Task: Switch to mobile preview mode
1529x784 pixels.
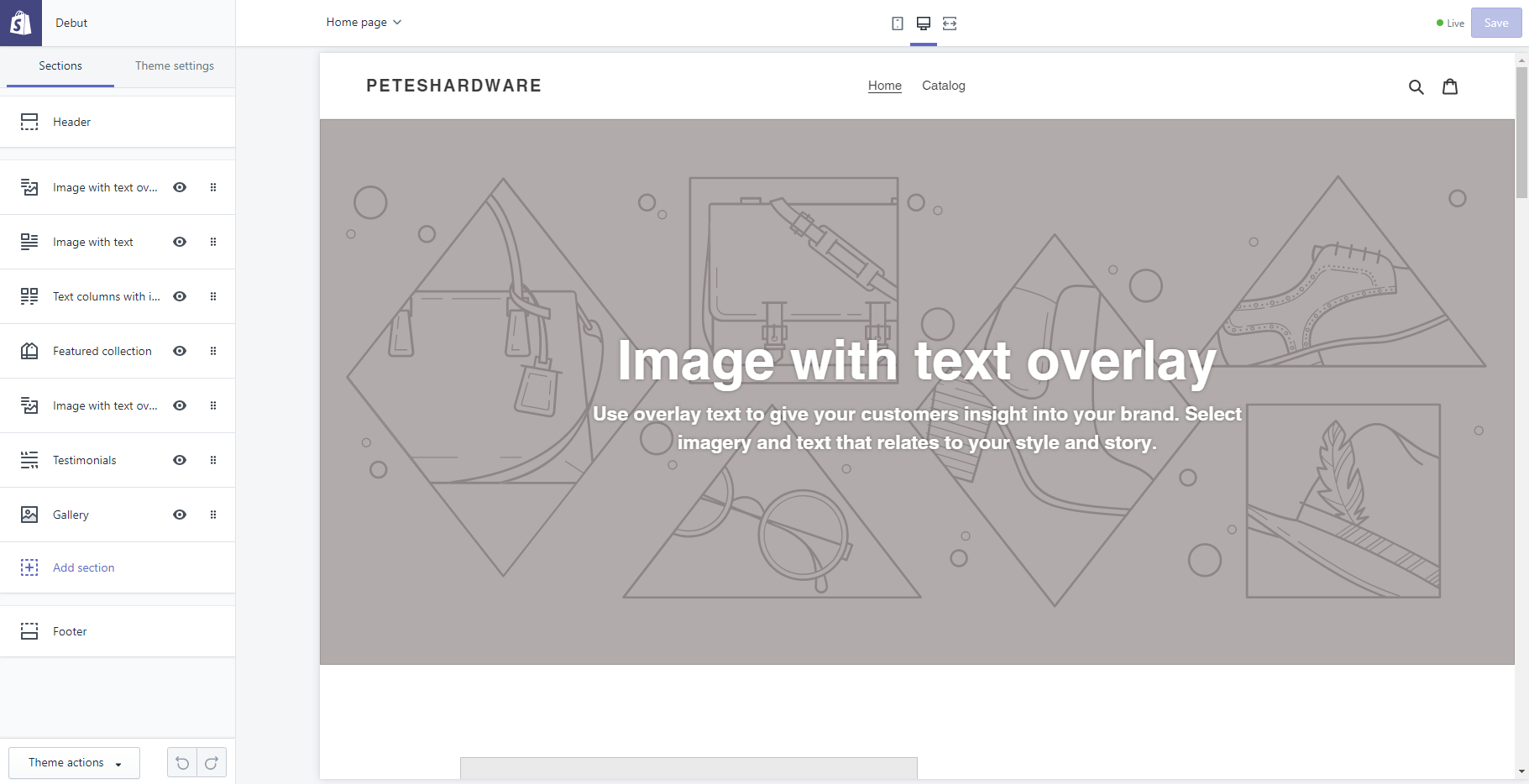Action: tap(898, 24)
